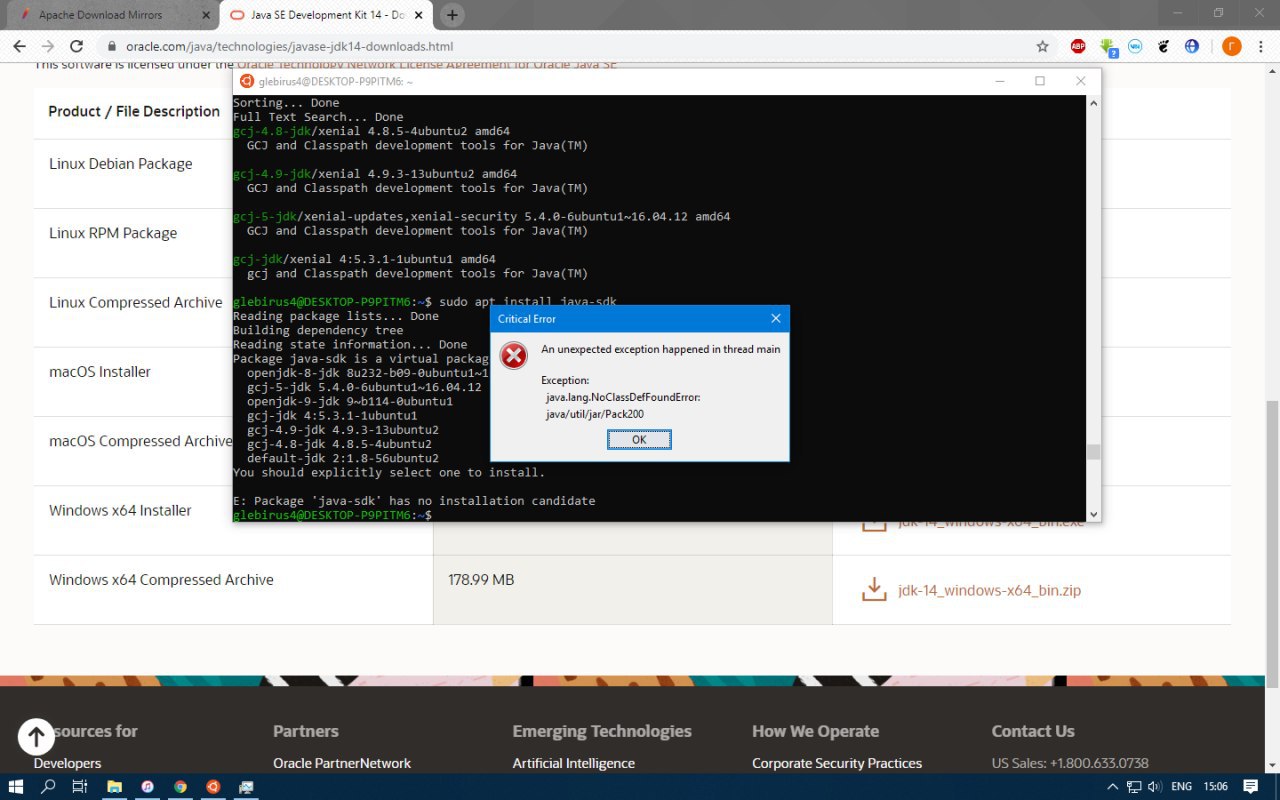Click the 'Contact Us' footer heading
The width and height of the screenshot is (1280, 800).
click(1033, 731)
